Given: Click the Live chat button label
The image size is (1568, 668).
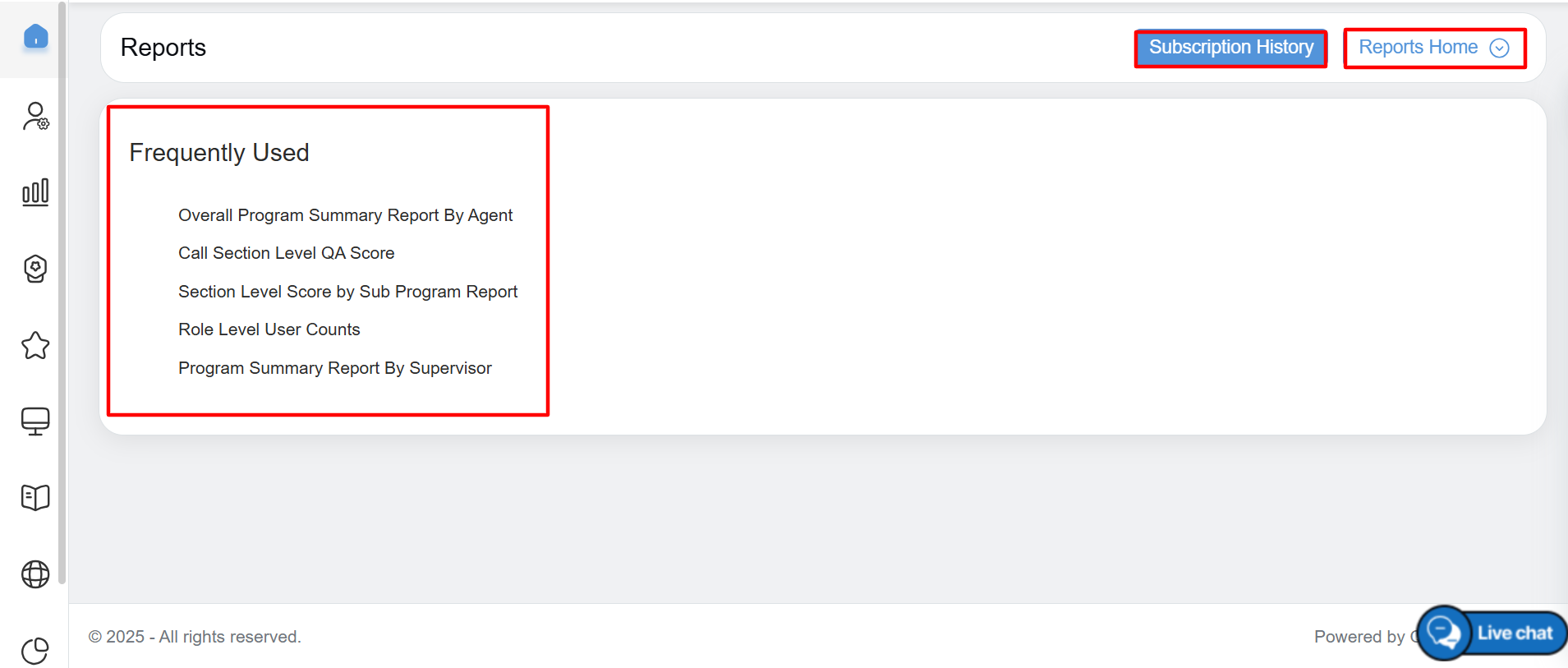Looking at the screenshot, I should pos(1515,633).
